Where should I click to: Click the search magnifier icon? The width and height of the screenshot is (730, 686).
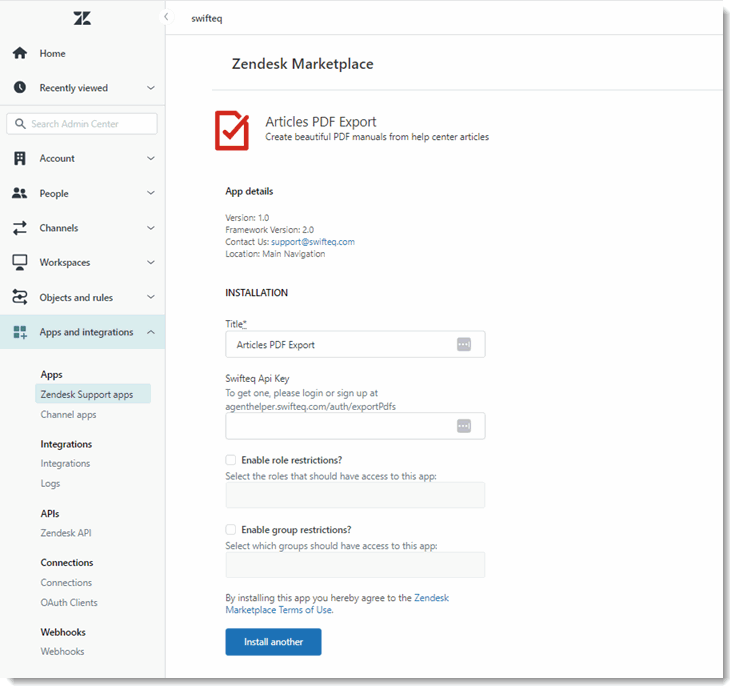point(20,123)
